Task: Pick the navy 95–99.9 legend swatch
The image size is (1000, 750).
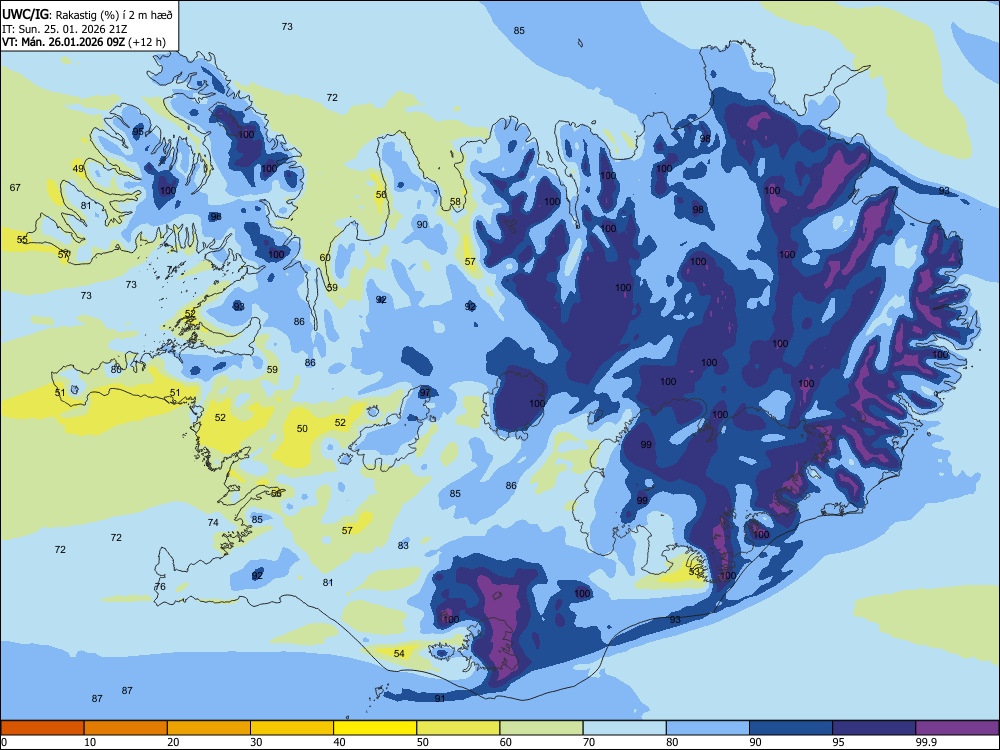Action: click(874, 728)
